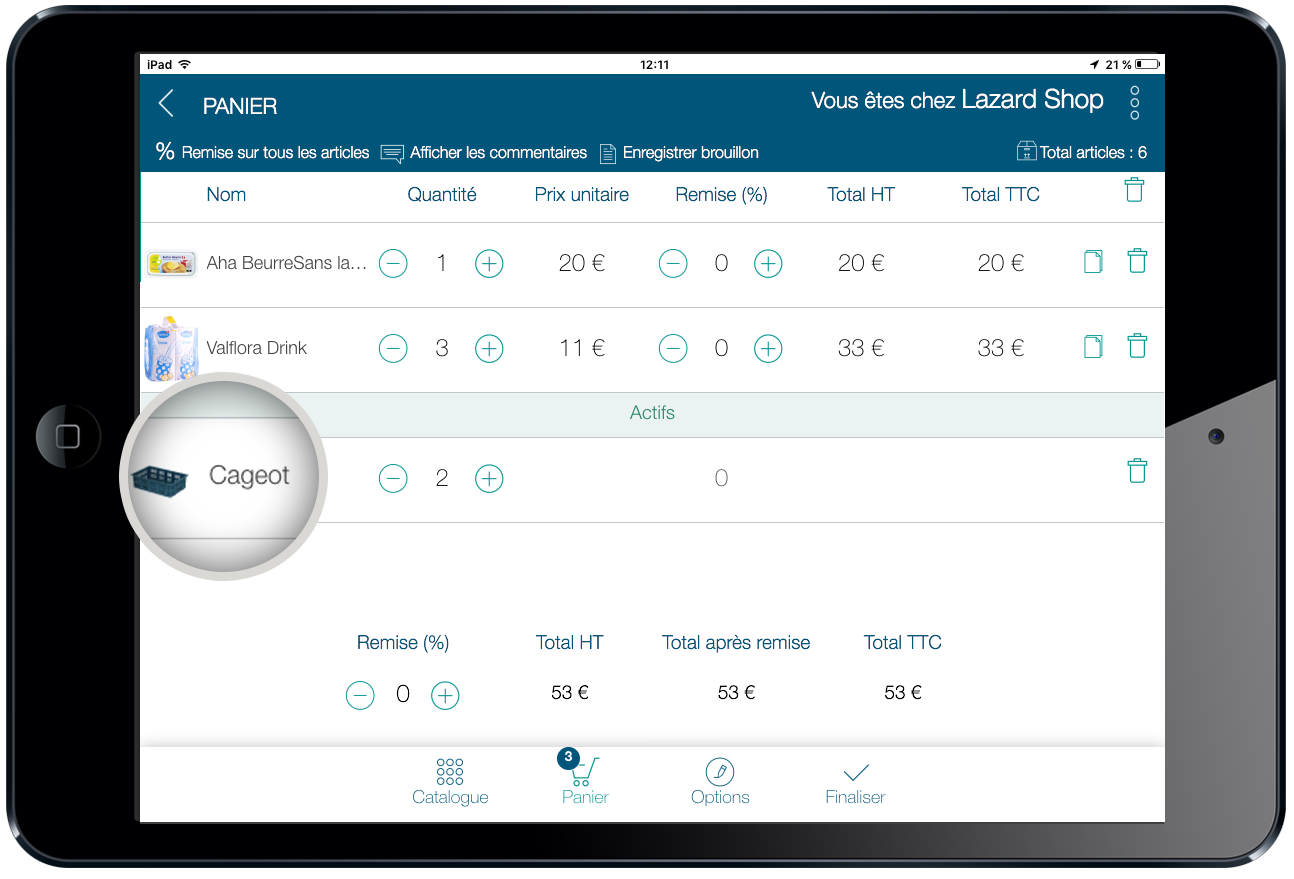This screenshot has height=879, width=1294.
Task: Increase the global Remise percentage
Action: point(445,695)
